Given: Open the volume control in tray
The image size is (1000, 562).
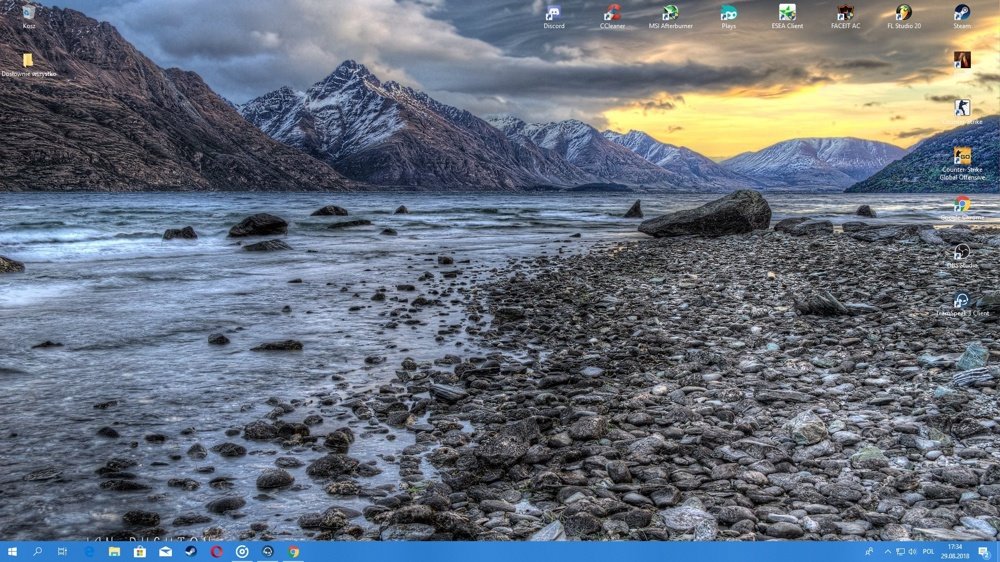Looking at the screenshot, I should click(912, 552).
